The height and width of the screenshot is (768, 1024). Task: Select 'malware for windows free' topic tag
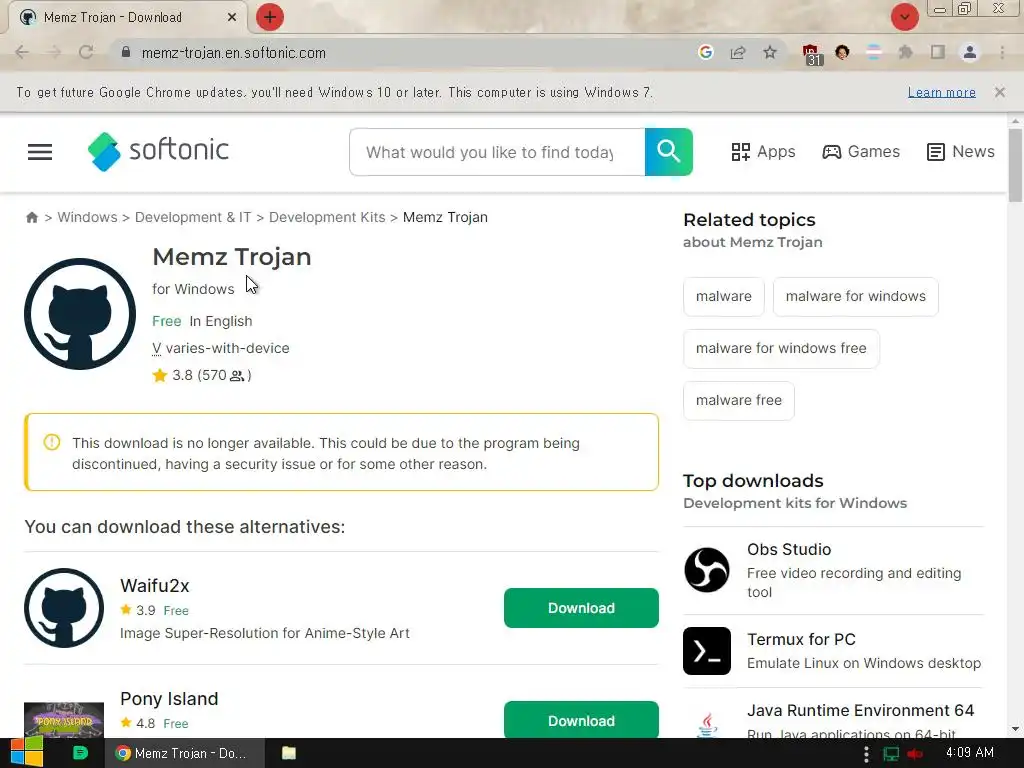pos(781,349)
